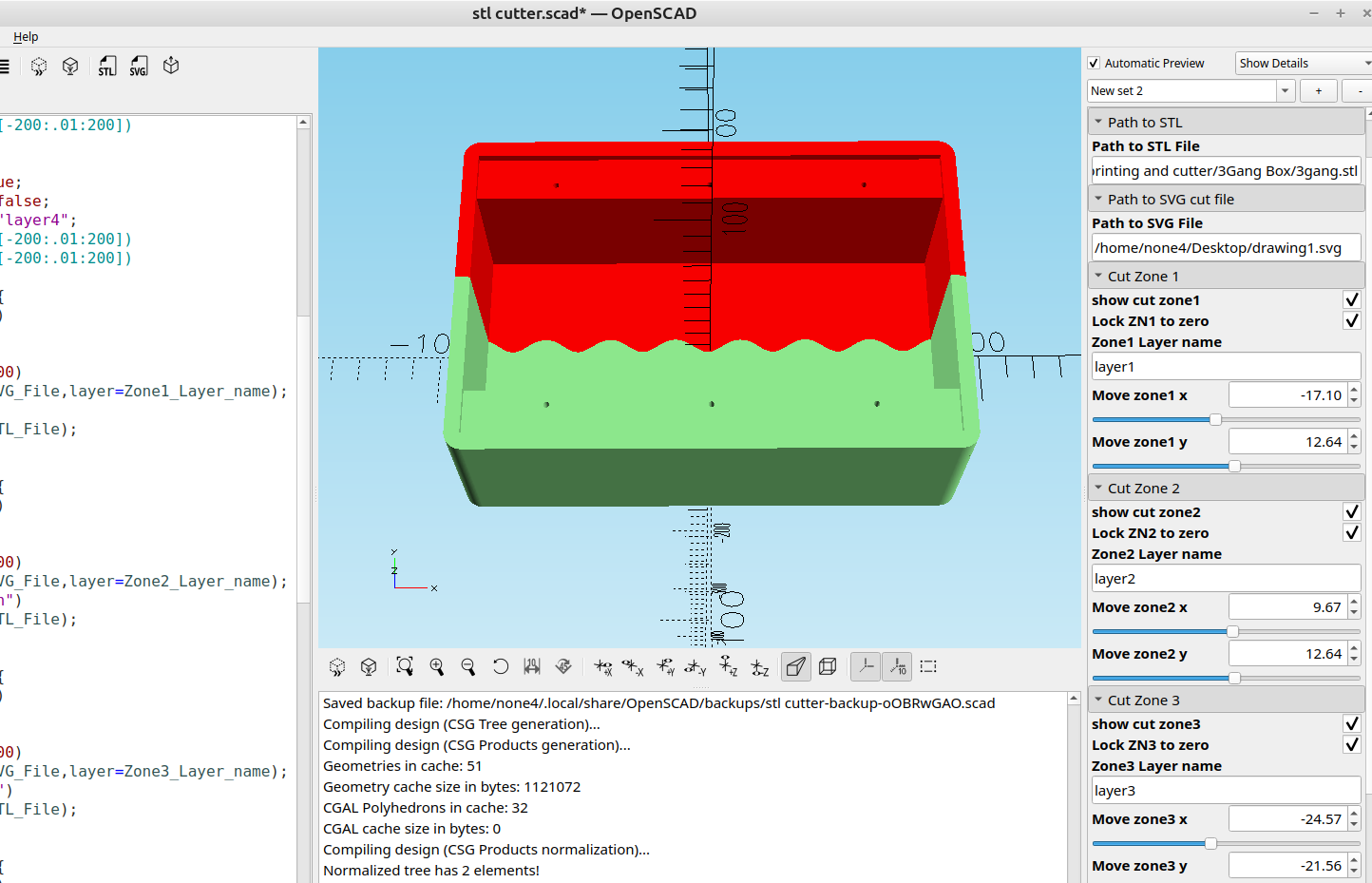Set the view to Bottom (-Z)
This screenshot has width=1372, height=883.
point(760,667)
